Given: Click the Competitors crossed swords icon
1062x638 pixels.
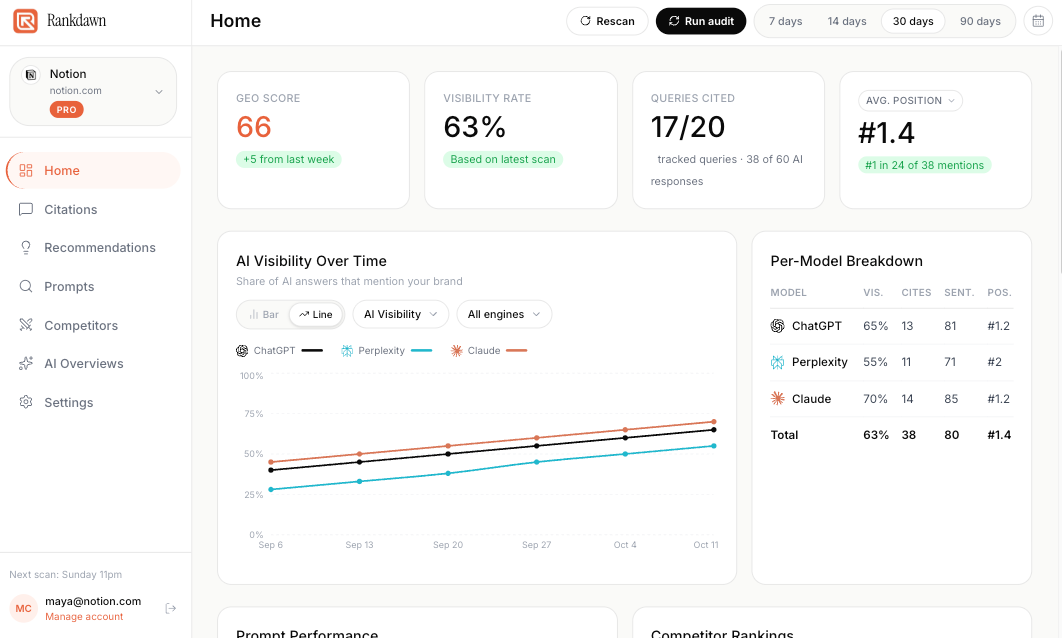Looking at the screenshot, I should click(26, 325).
